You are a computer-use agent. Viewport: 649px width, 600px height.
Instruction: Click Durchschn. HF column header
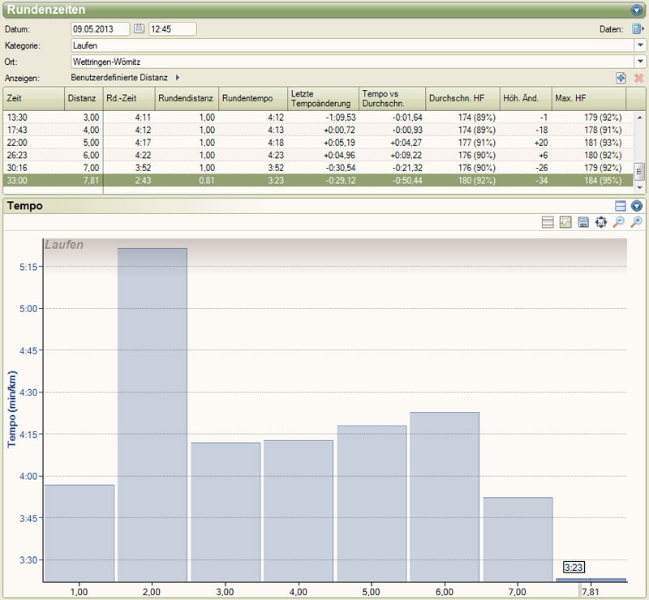point(463,98)
